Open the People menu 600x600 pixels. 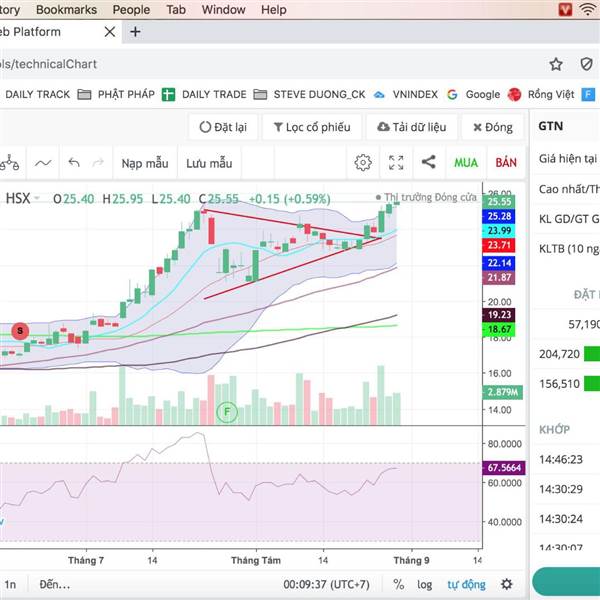coord(131,9)
